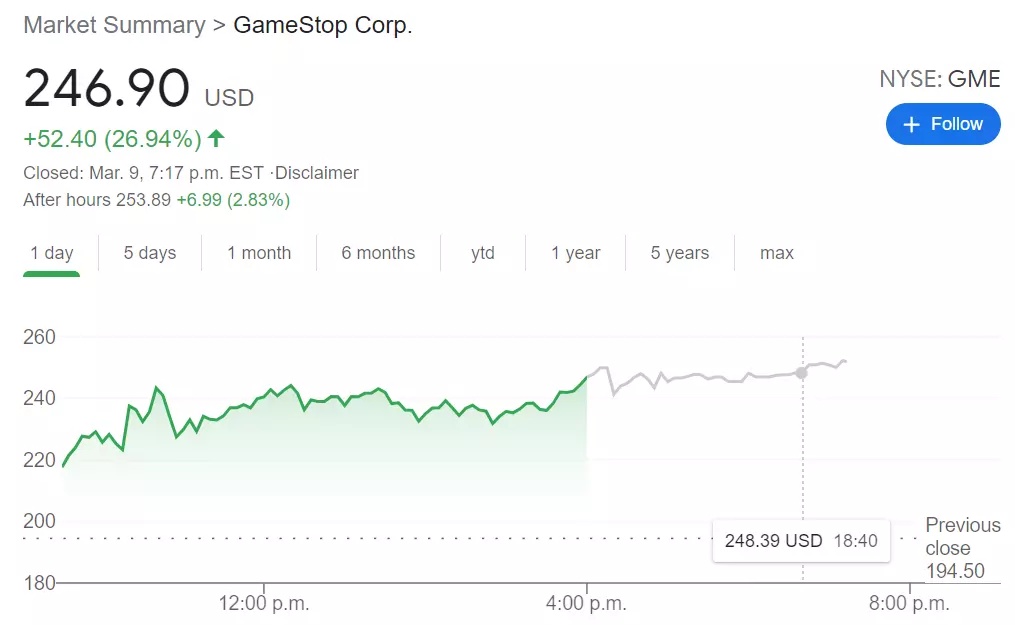Screen dimensions: 1015x625
Task: Select the 6 months range
Action: 378,253
